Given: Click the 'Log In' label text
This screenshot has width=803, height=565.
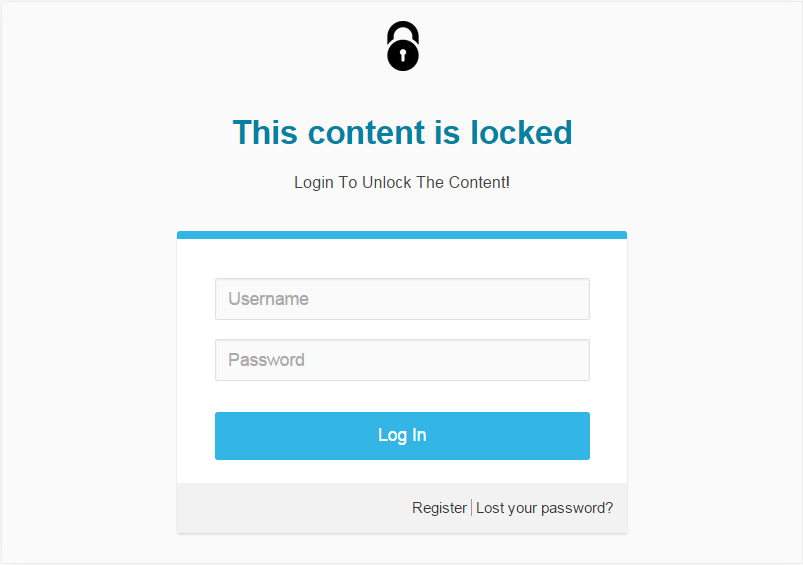Looking at the screenshot, I should (402, 435).
